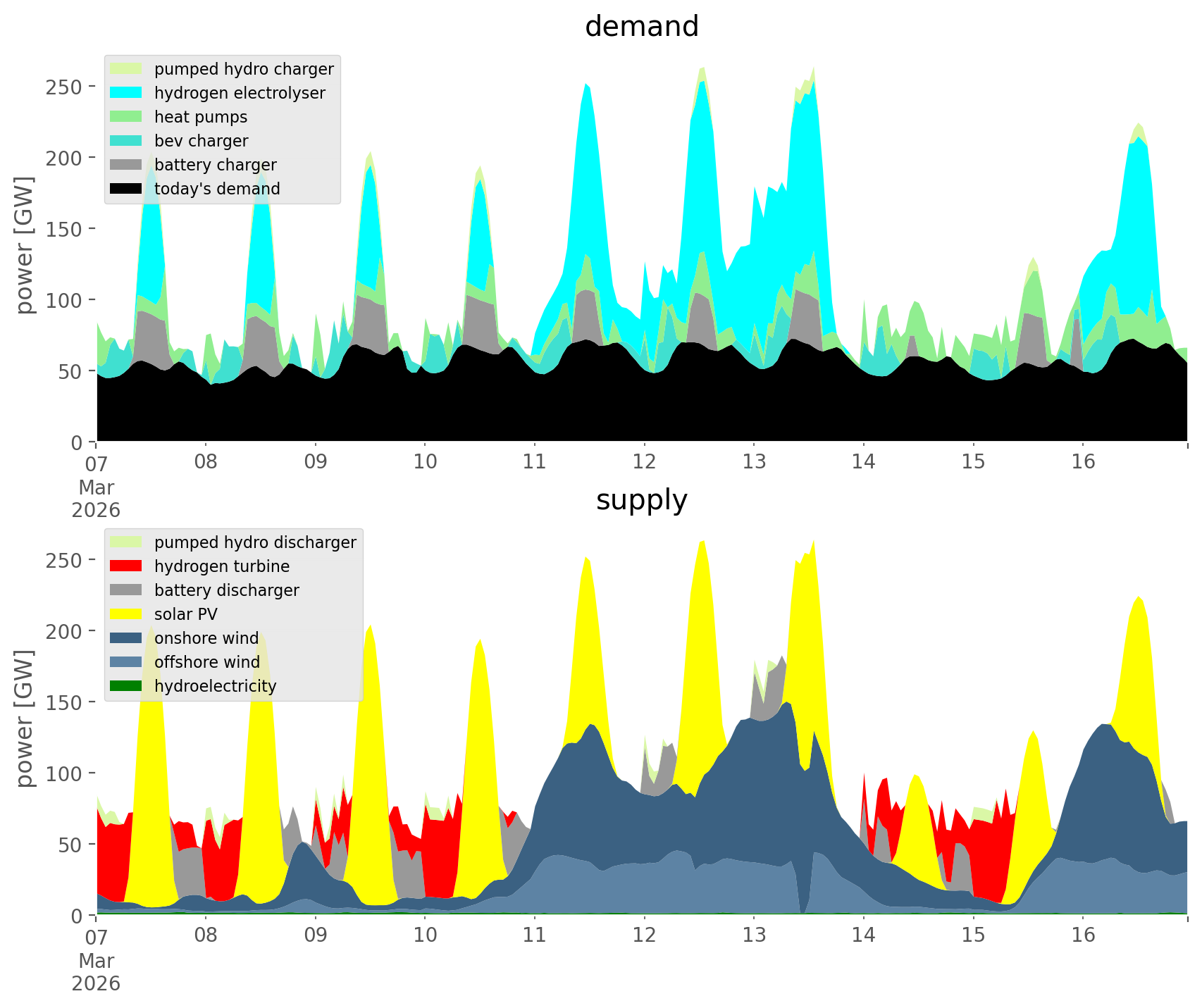Click the pumped hydro discharger legend label

point(255,542)
